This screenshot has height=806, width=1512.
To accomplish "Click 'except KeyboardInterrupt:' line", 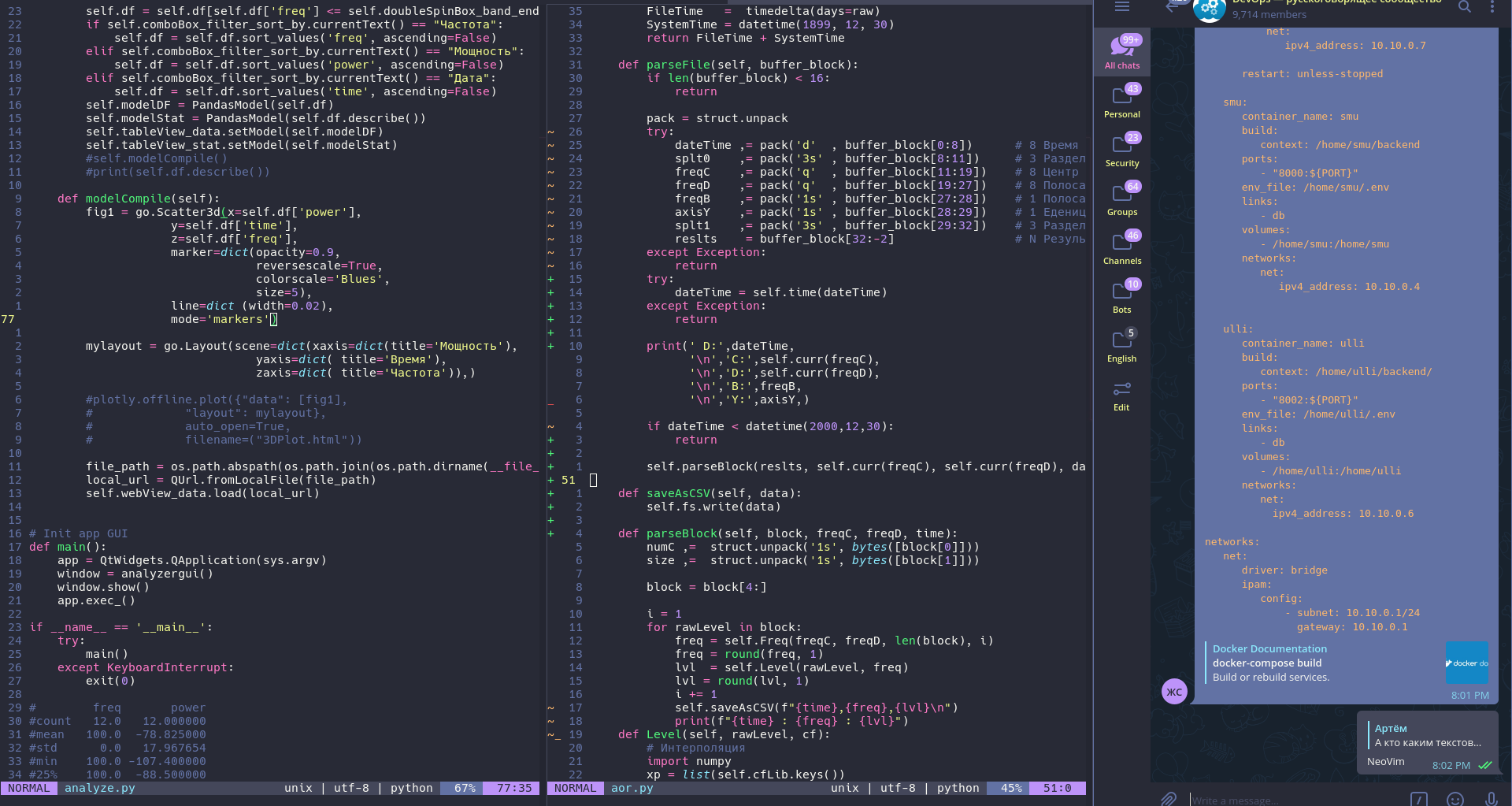I will 146,667.
